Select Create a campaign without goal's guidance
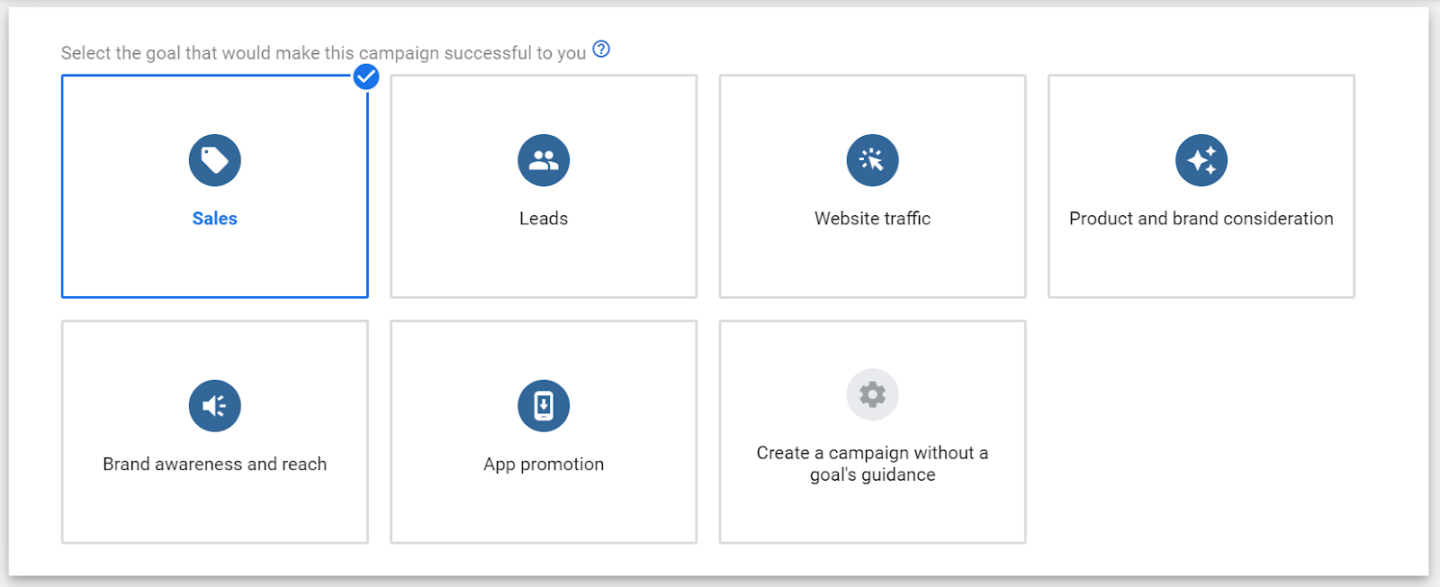The height and width of the screenshot is (587, 1440). (872, 432)
